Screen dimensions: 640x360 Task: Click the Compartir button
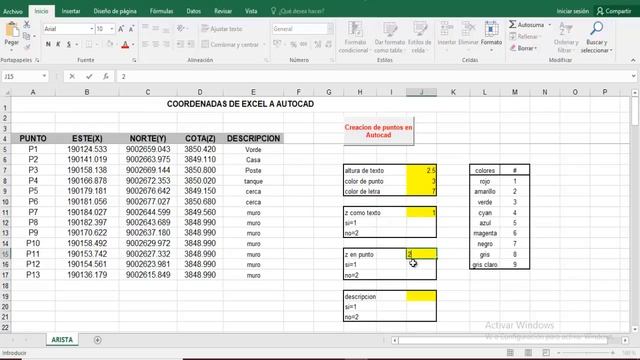[x=614, y=11]
